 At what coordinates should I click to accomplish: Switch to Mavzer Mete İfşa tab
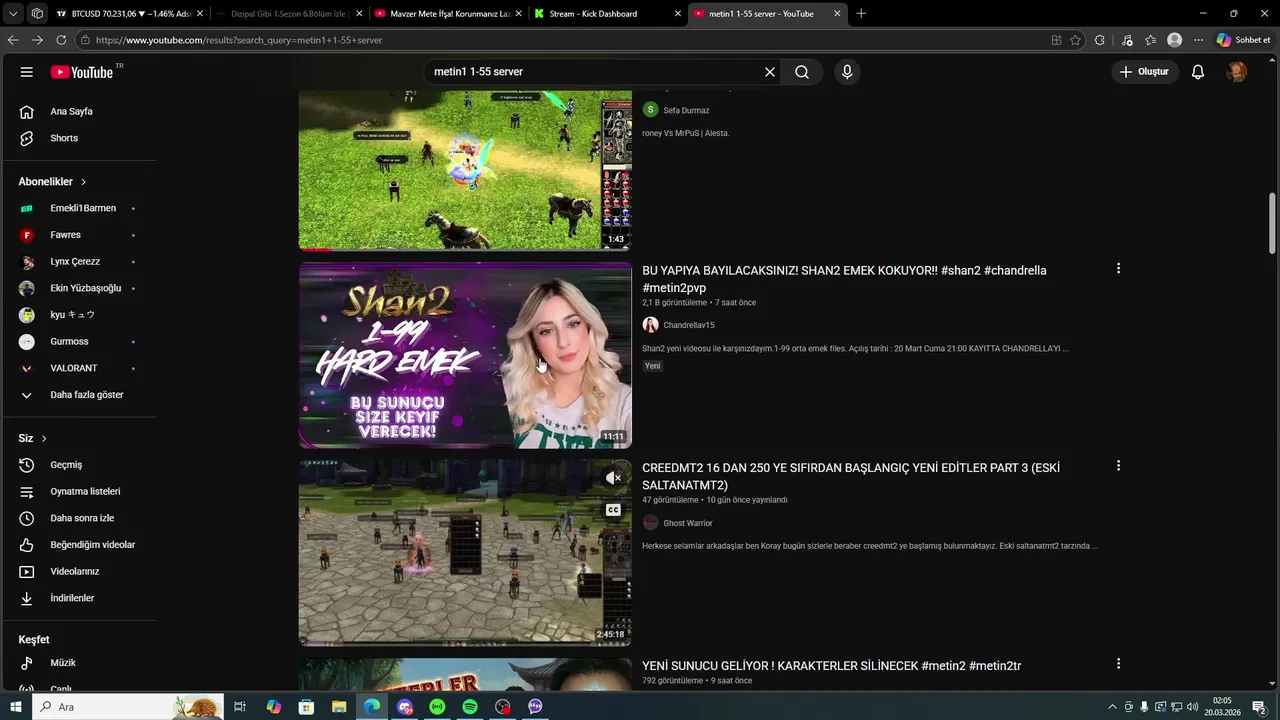(x=446, y=14)
